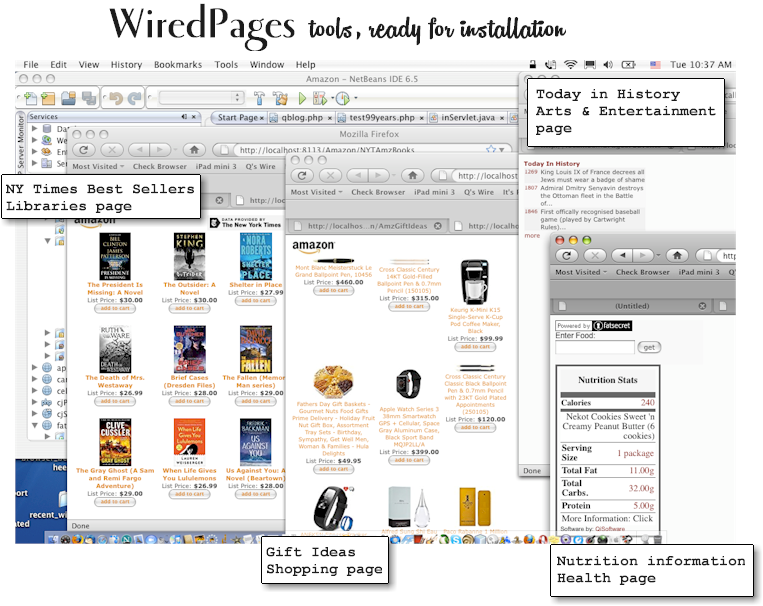
Task: Open the Bookmarks menu
Action: tap(178, 65)
